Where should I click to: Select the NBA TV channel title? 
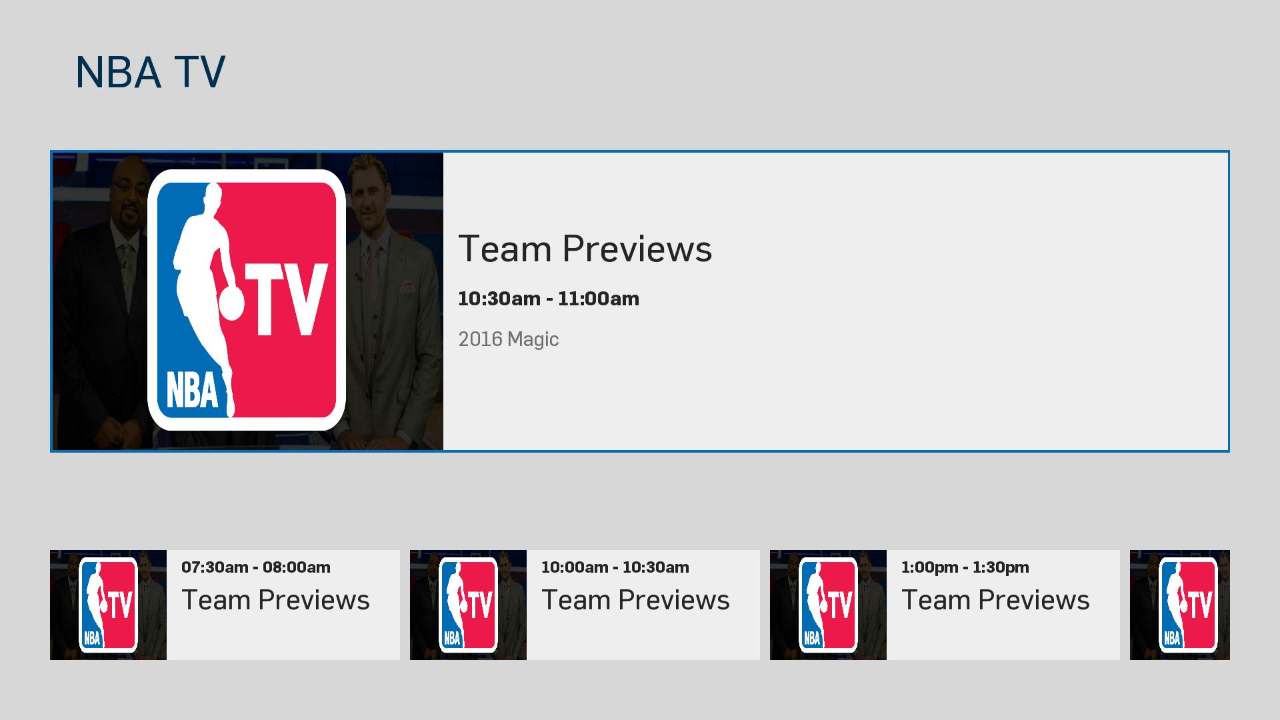(149, 71)
